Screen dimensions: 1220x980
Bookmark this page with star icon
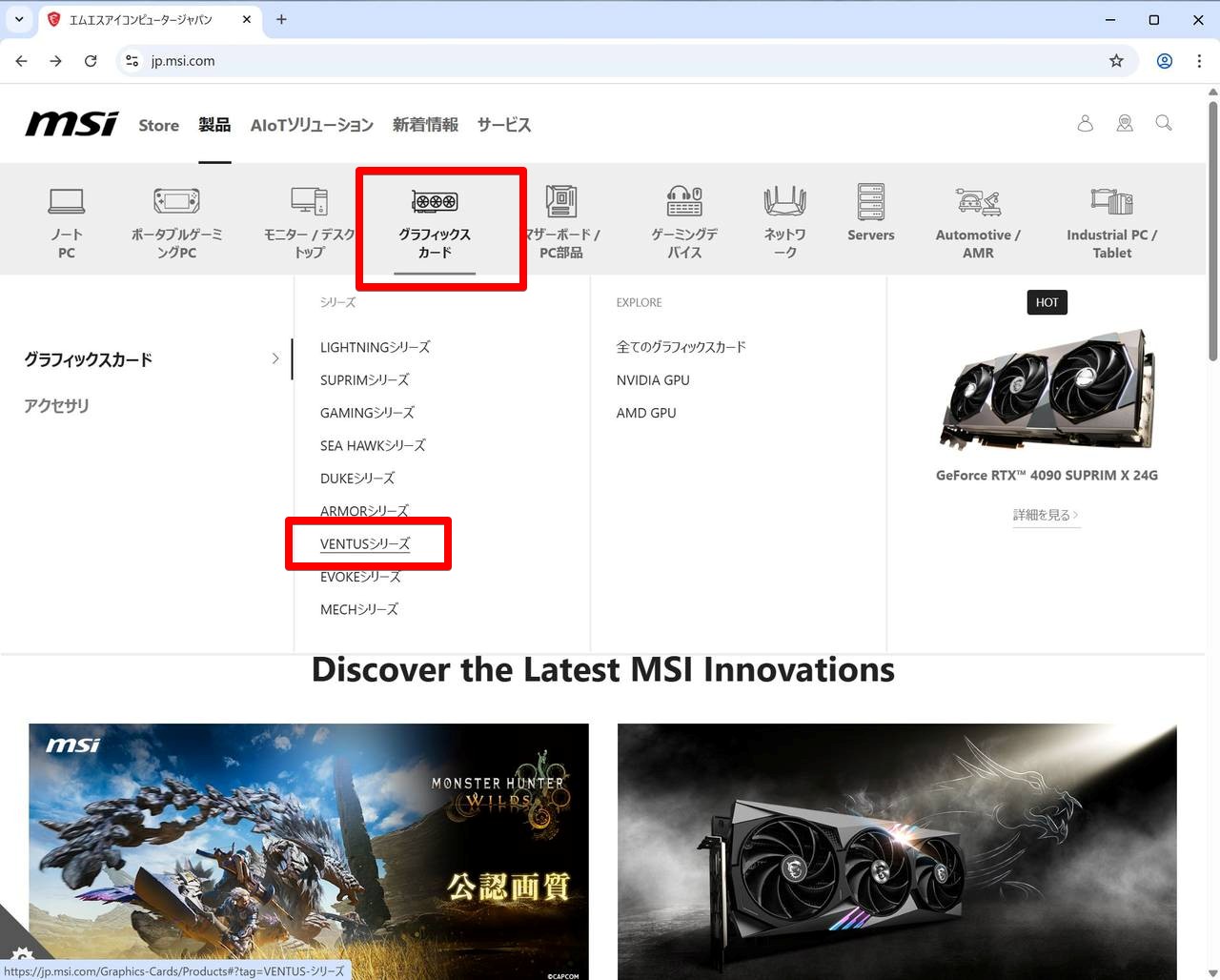tap(1116, 61)
